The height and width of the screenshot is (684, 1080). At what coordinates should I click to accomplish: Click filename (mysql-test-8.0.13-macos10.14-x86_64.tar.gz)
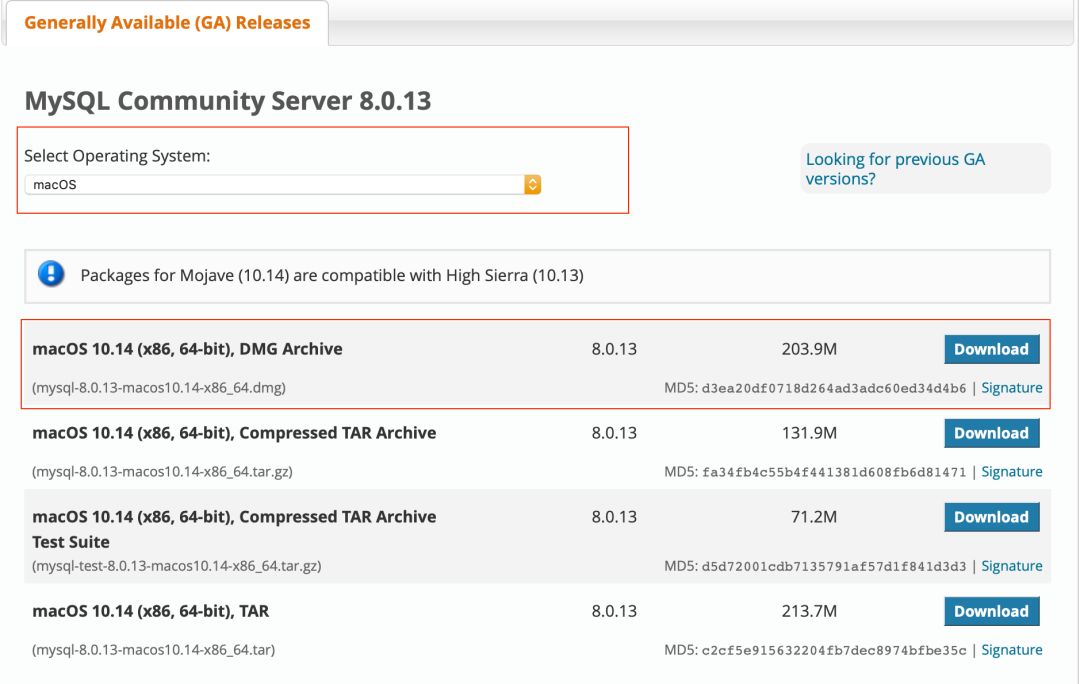177,566
